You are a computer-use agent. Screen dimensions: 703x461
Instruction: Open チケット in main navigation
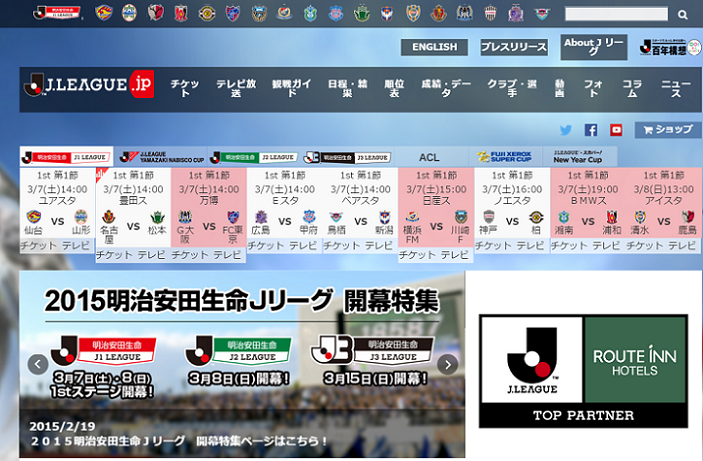[x=185, y=88]
